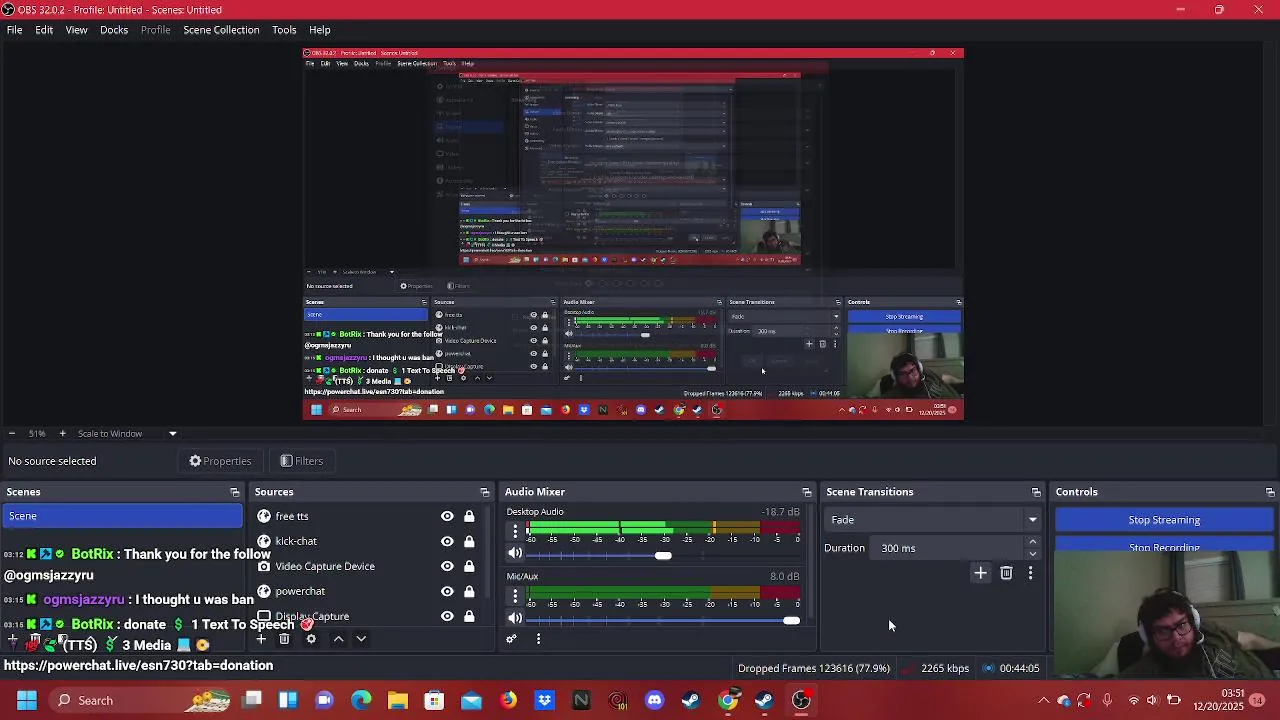Unlock the powerchat source
The height and width of the screenshot is (720, 1280).
click(x=469, y=591)
